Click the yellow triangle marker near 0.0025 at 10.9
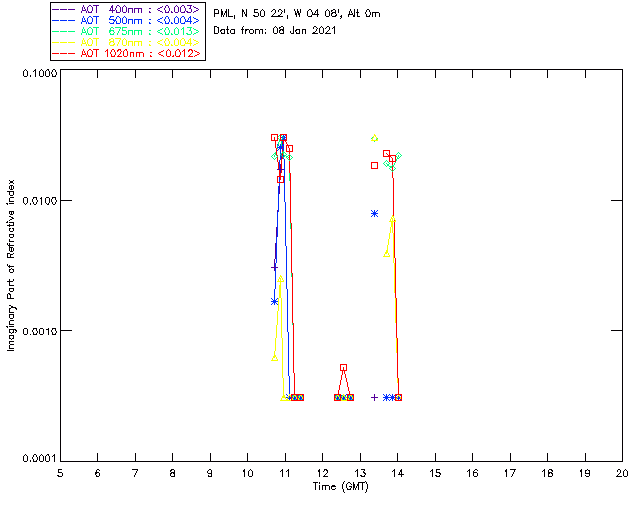This screenshot has height=512, width=640. pyautogui.click(x=280, y=278)
